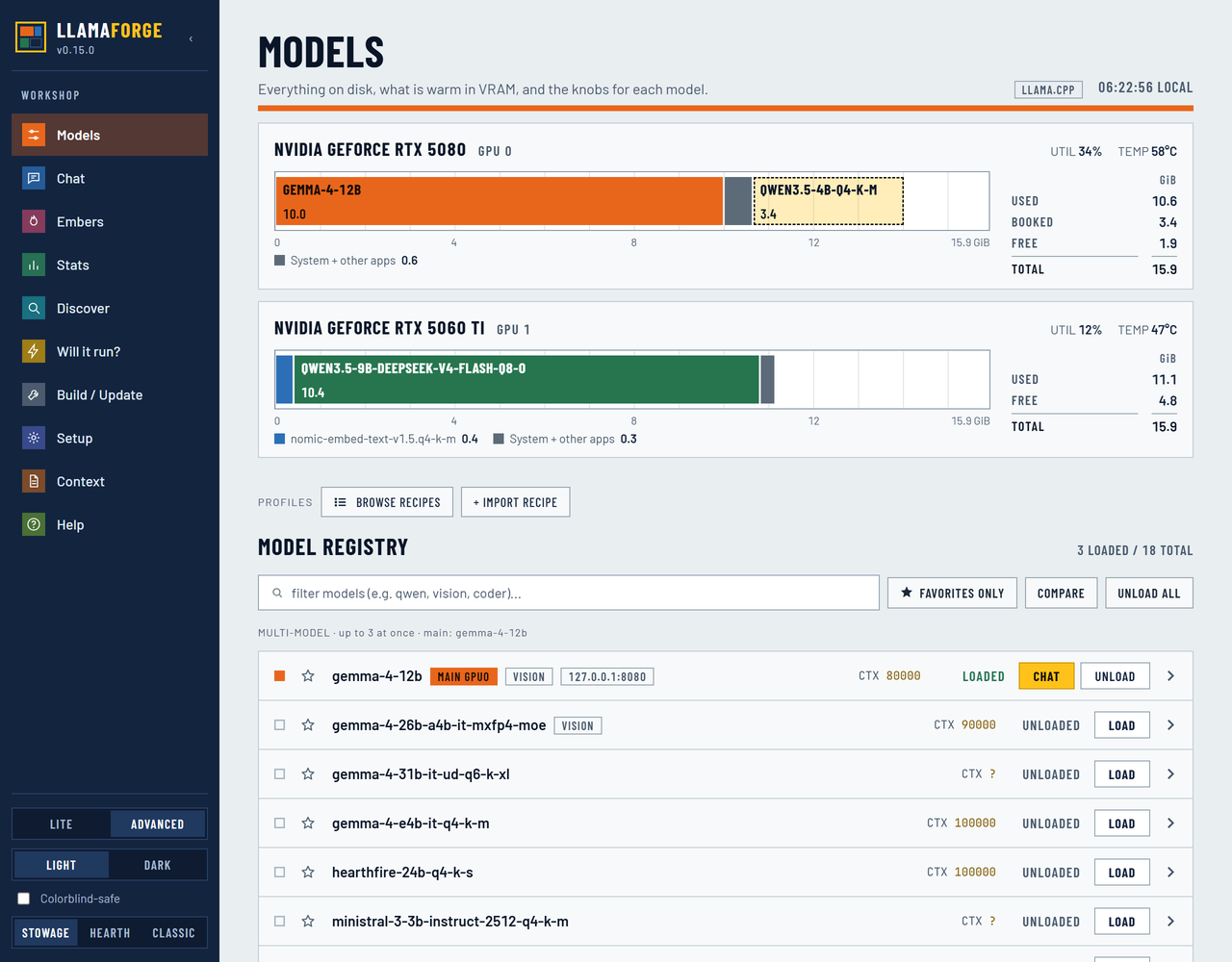Click the UNLOAD ALL button

click(1149, 593)
